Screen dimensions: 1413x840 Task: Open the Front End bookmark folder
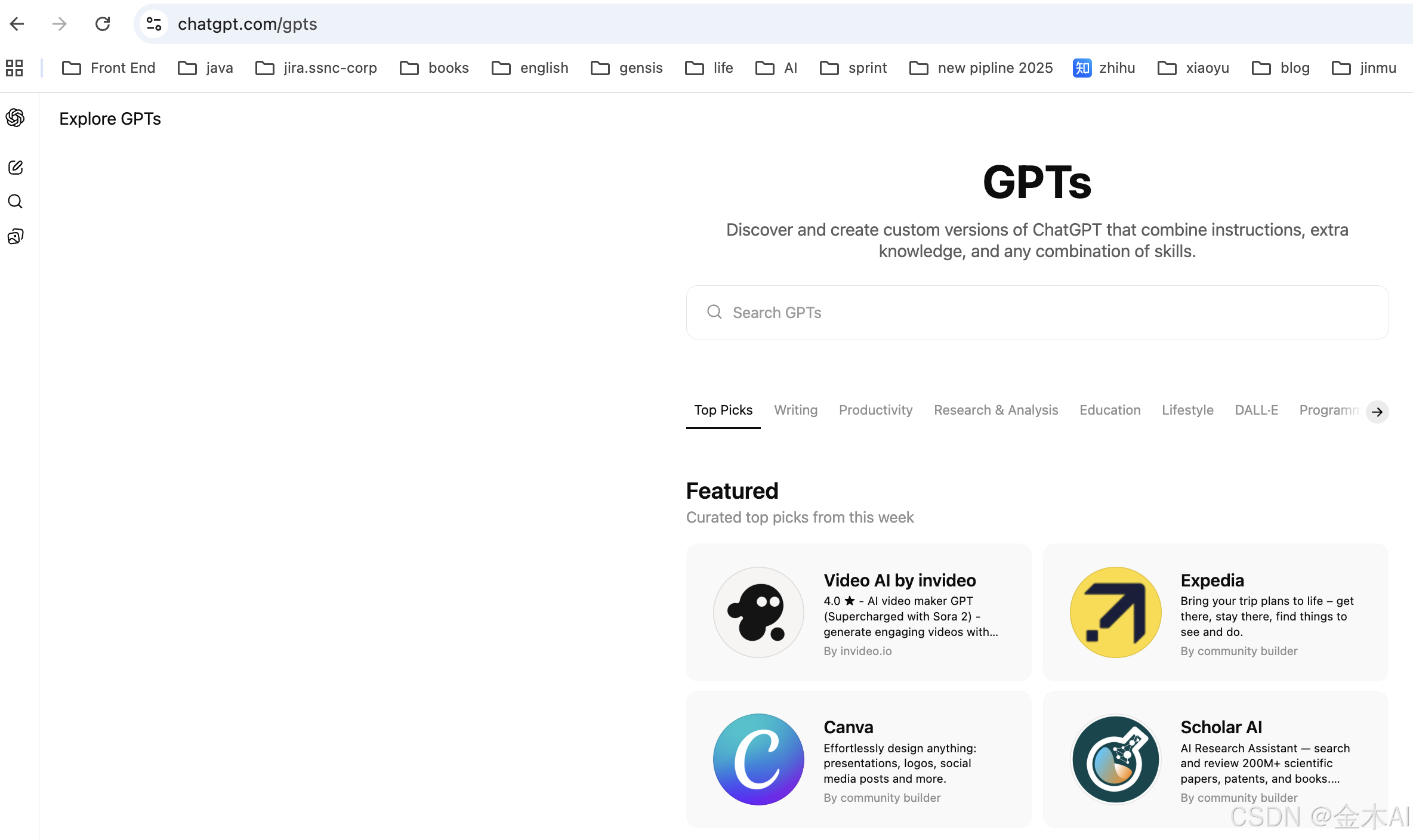[x=109, y=68]
